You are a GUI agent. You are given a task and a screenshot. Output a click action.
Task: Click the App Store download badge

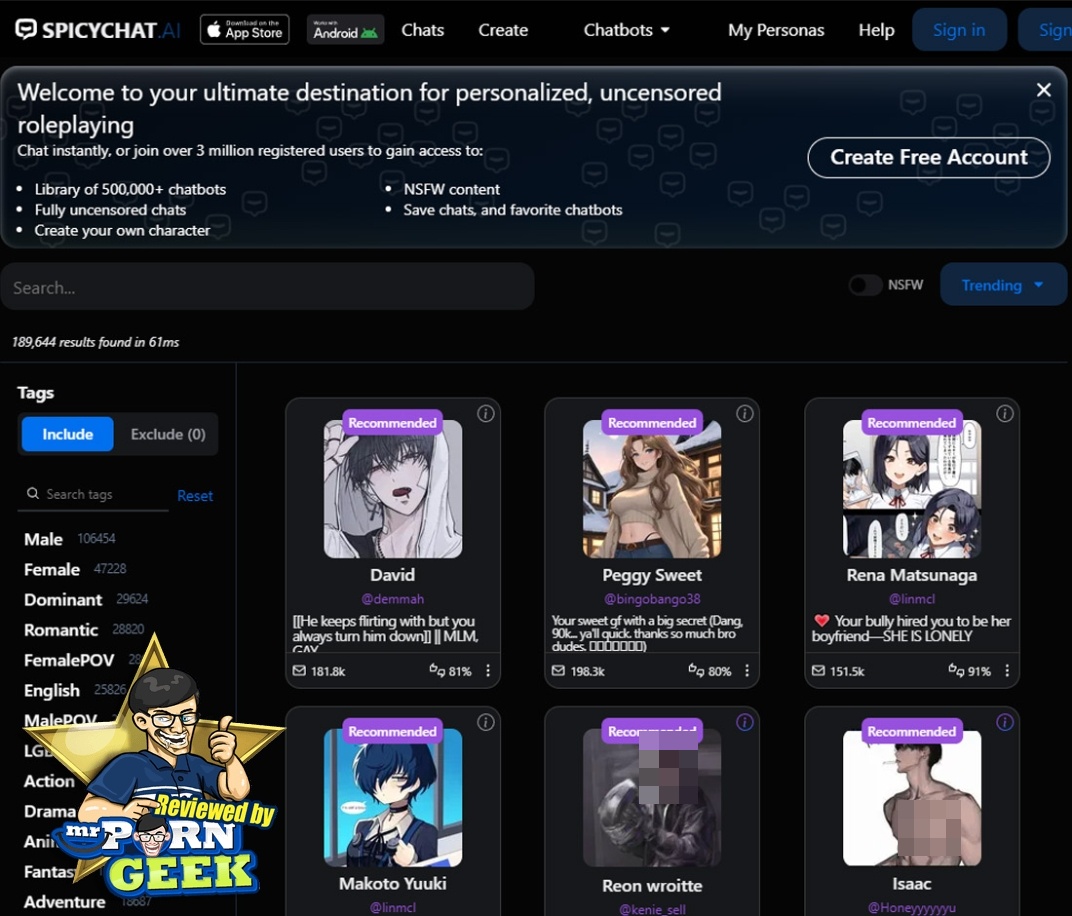[x=245, y=30]
